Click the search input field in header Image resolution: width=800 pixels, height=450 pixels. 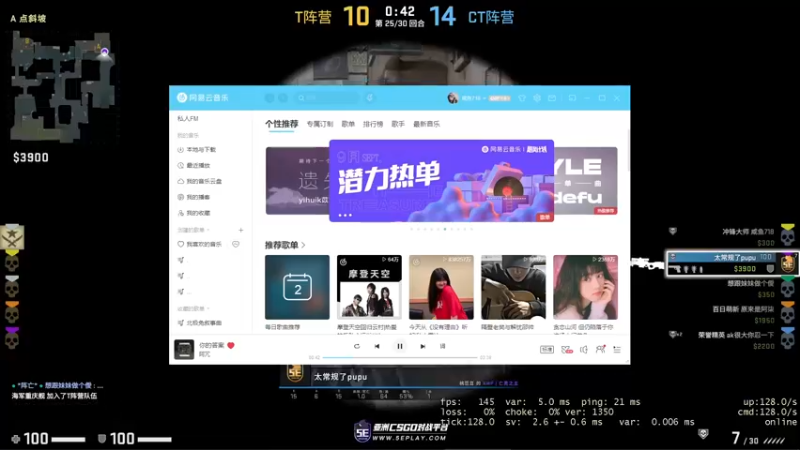tap(327, 98)
